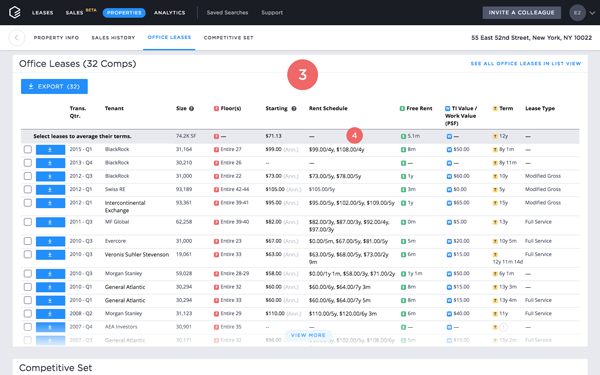
Task: Download the Swiss RE lease comp
Action: click(50, 190)
